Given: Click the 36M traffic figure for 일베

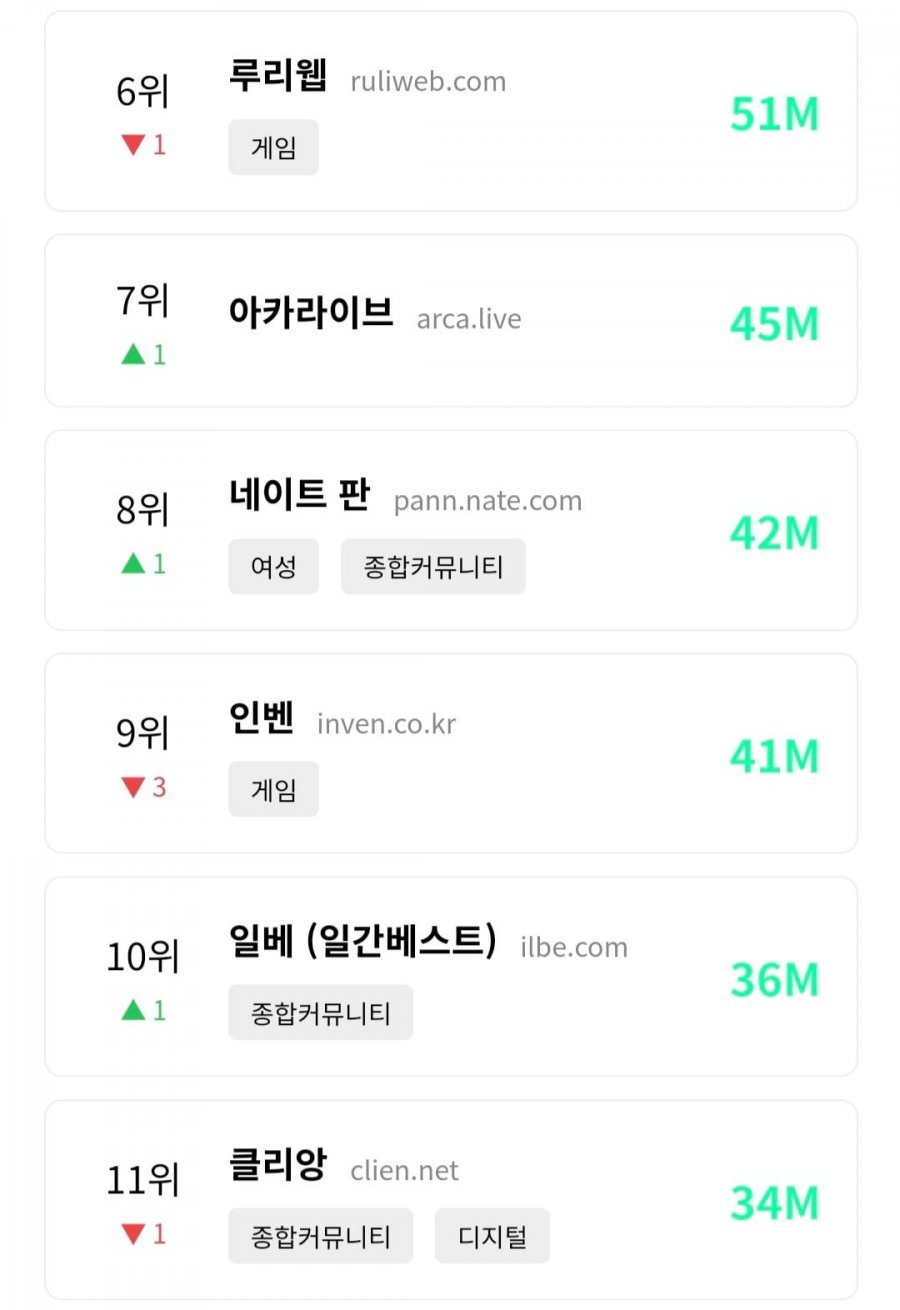Looking at the screenshot, I should tap(774, 979).
